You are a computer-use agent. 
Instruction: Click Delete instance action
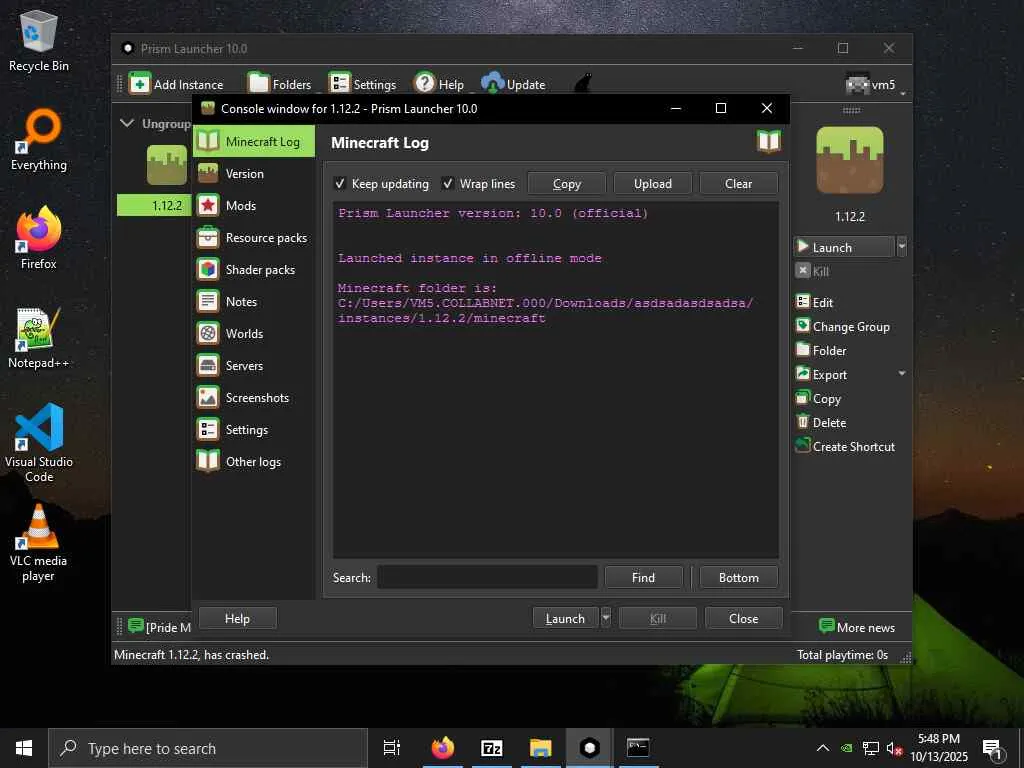(x=821, y=423)
